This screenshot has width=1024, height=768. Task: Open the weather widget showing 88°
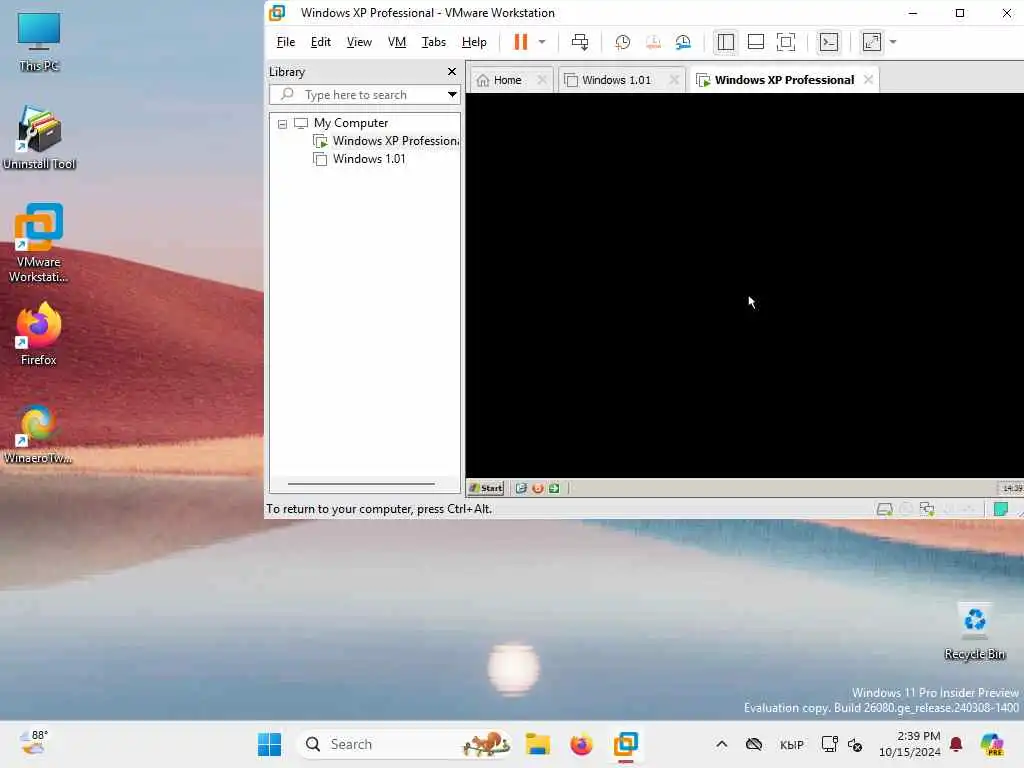pyautogui.click(x=34, y=743)
